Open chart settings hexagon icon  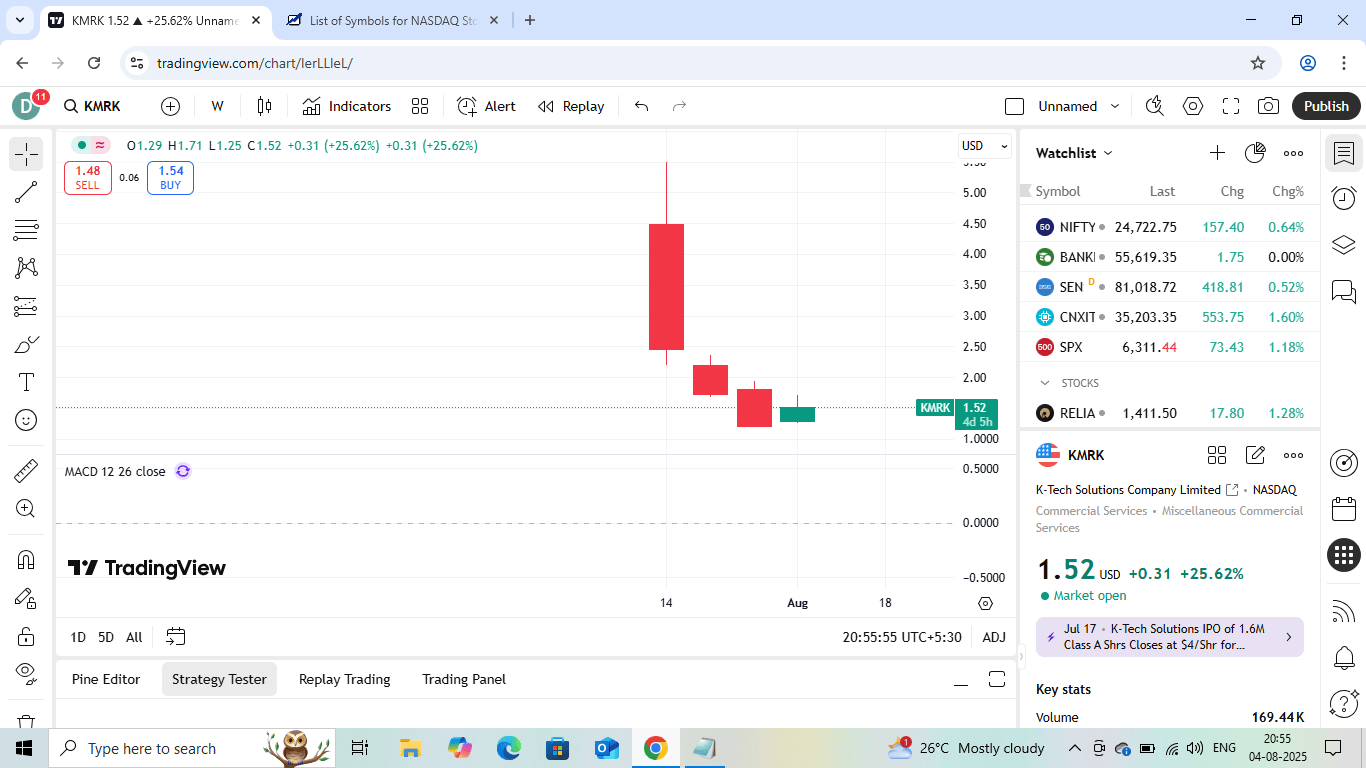(x=1193, y=106)
